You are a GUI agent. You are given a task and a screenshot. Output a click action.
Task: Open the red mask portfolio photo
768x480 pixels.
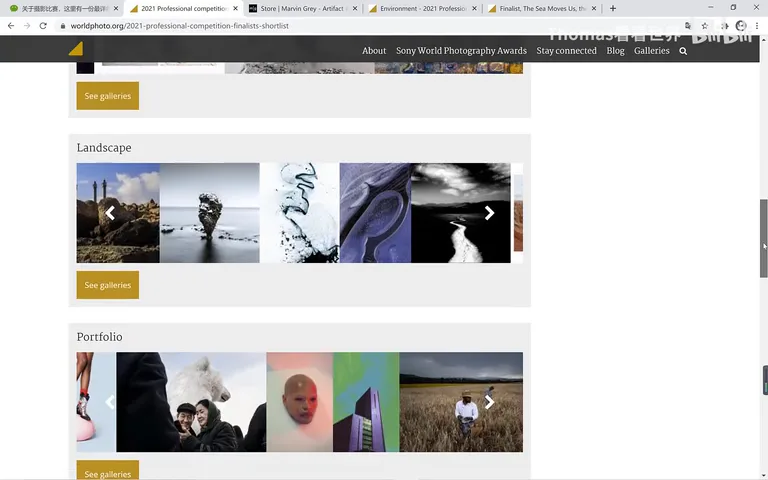tap(300, 402)
